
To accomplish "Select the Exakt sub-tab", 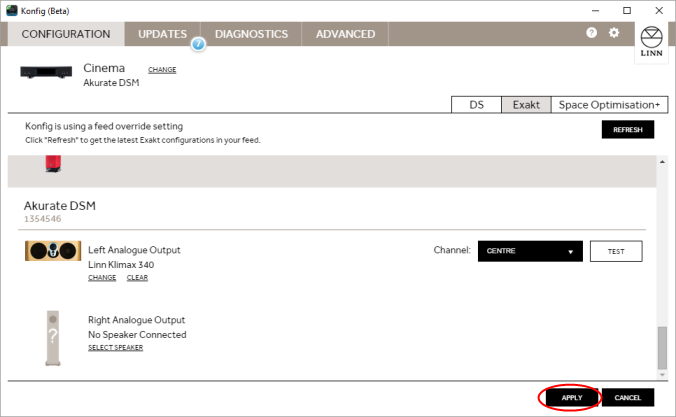I will click(526, 105).
